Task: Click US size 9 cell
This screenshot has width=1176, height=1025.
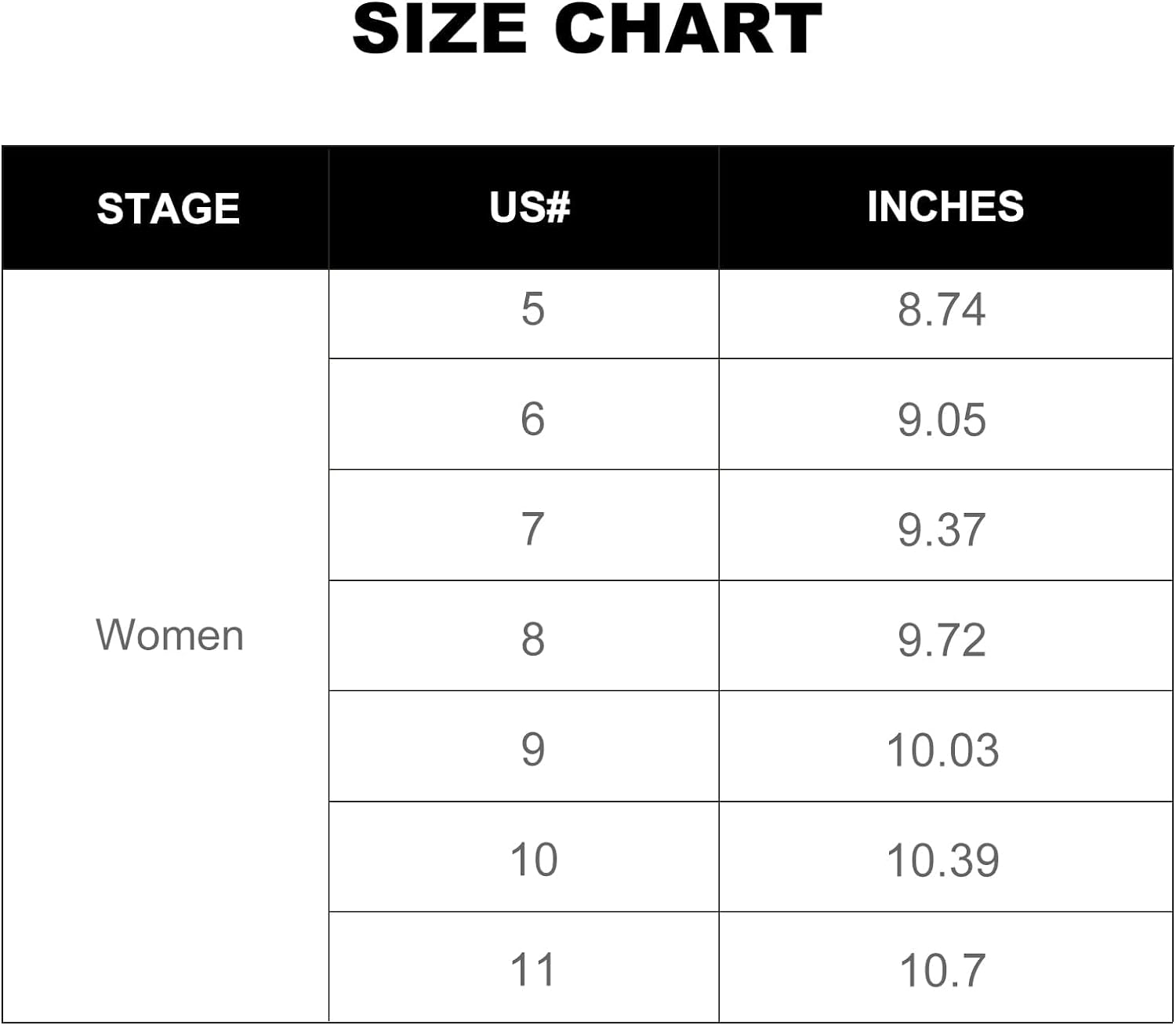Action: [x=524, y=746]
